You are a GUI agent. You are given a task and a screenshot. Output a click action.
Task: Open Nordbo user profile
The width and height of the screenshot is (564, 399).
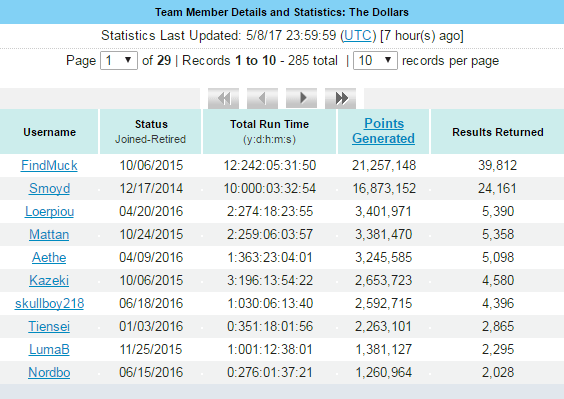(49, 373)
